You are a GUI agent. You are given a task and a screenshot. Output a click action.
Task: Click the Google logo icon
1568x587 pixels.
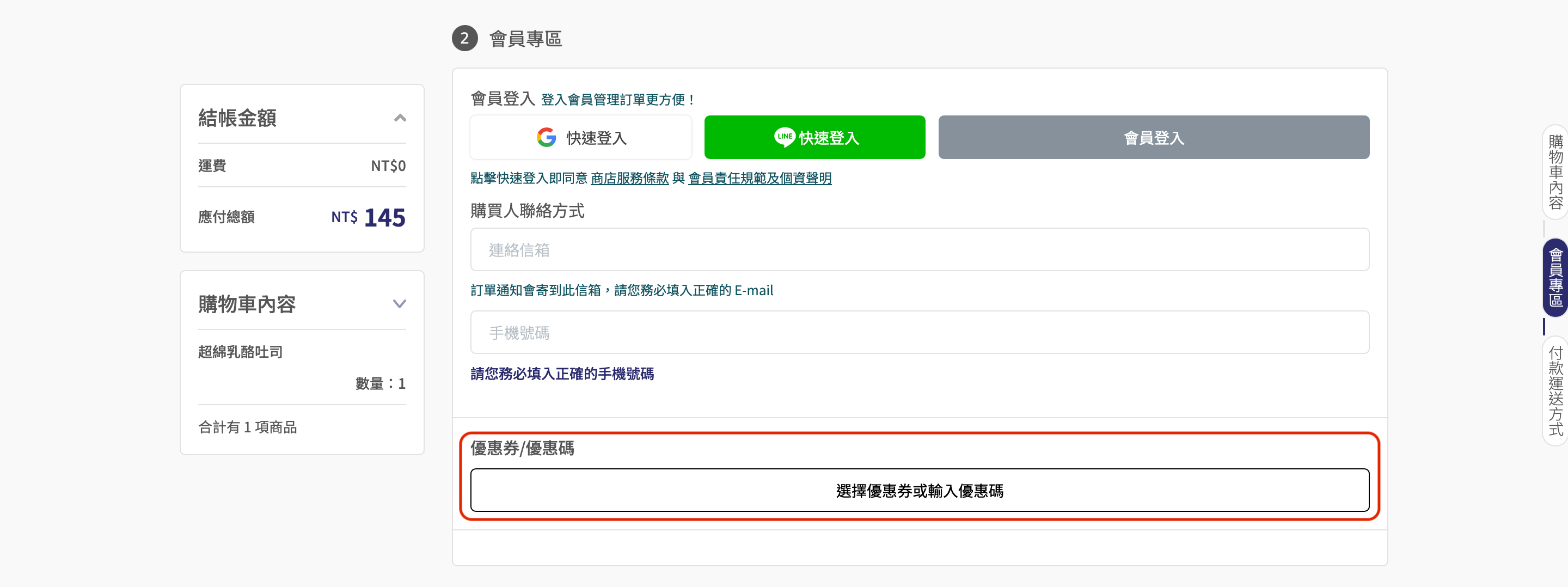pyautogui.click(x=546, y=138)
